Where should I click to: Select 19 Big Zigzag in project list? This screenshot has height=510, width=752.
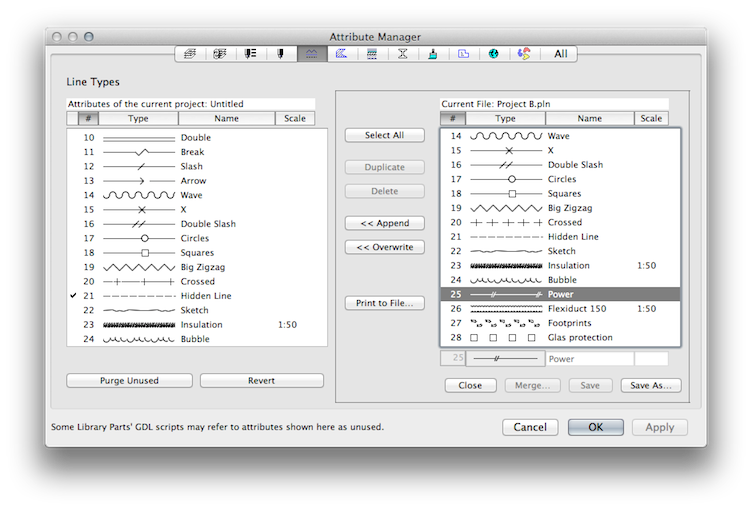pos(197,267)
